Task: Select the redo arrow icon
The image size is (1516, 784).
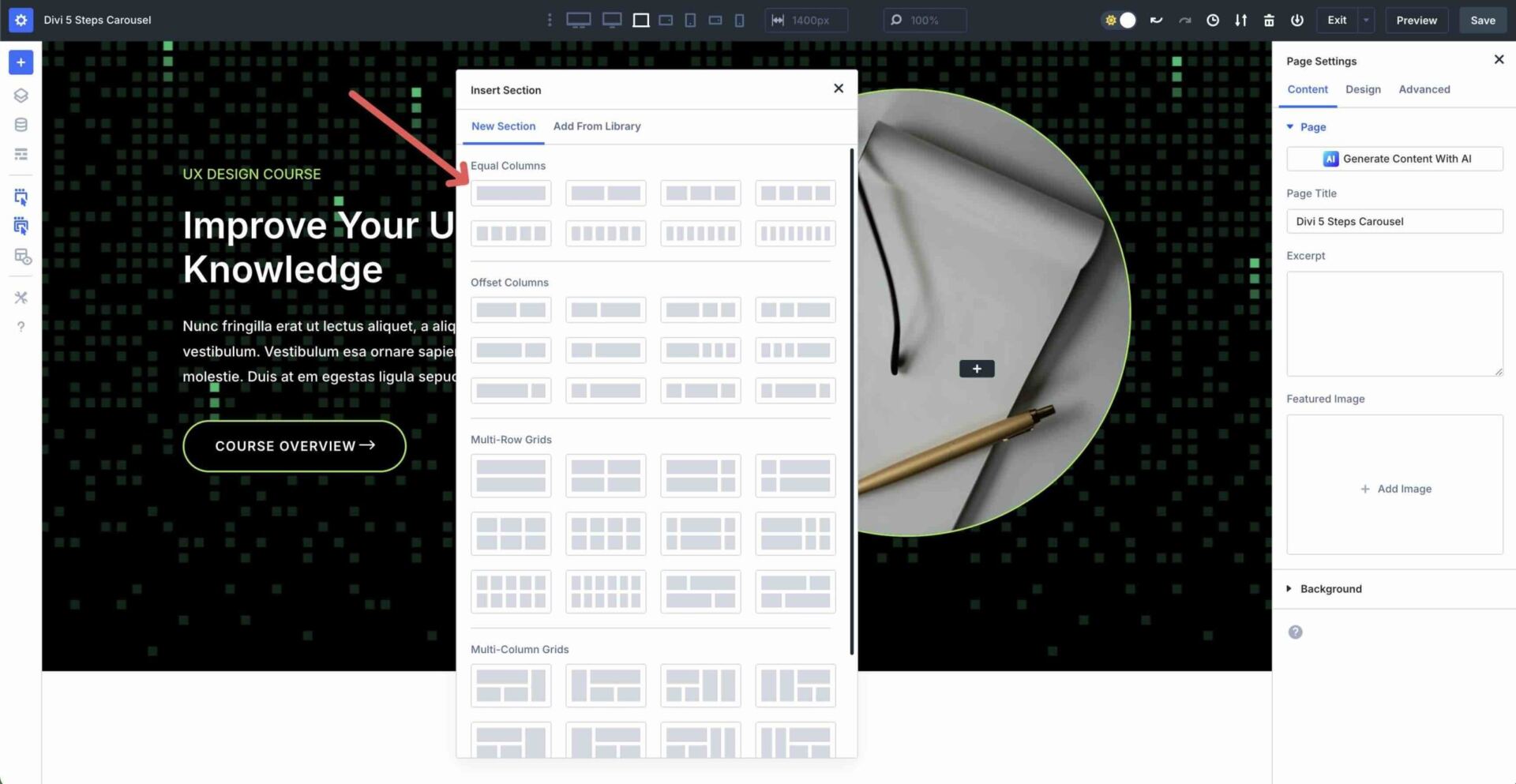Action: [x=1184, y=20]
